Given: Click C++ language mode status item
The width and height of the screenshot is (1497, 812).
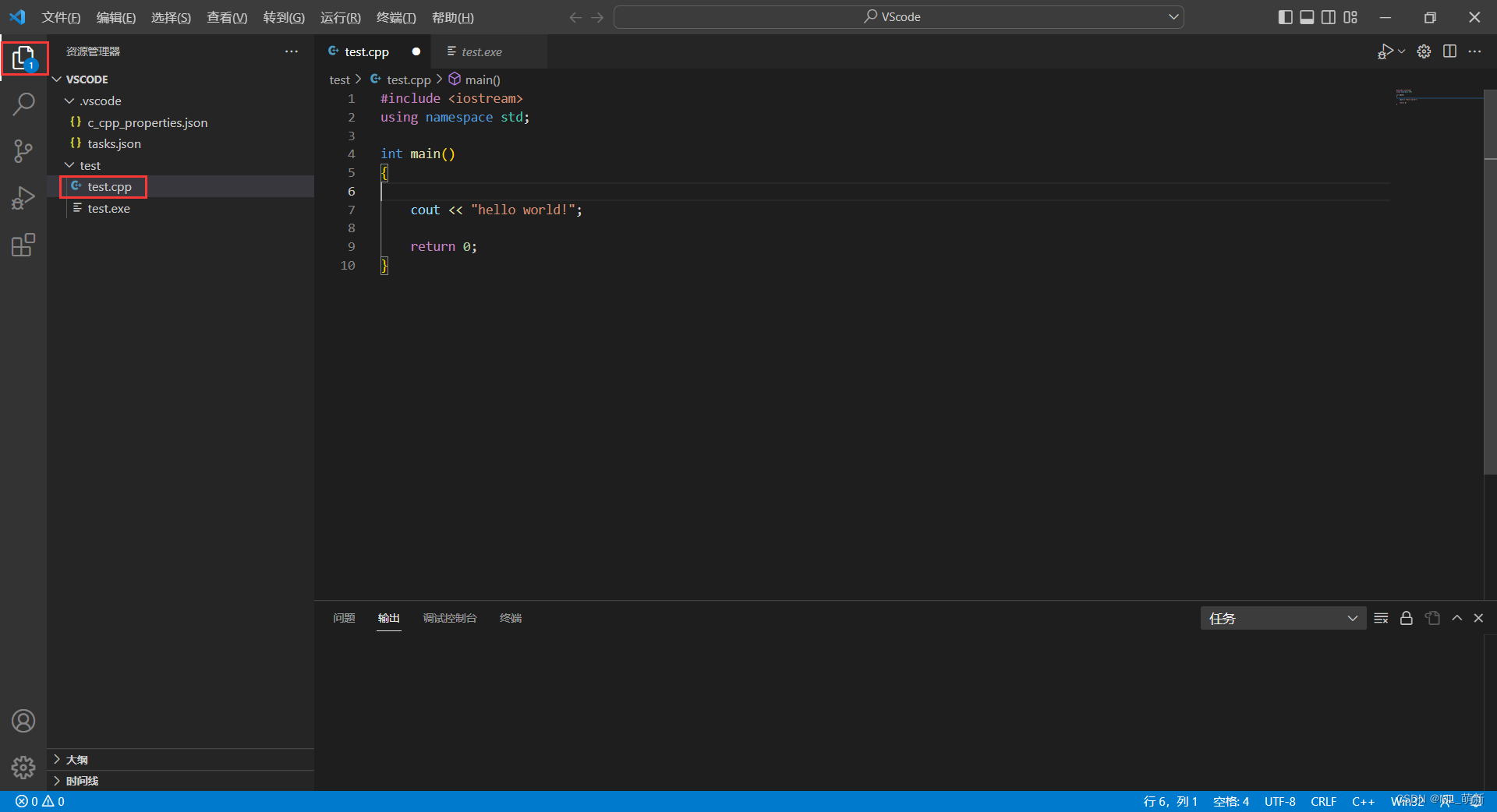Looking at the screenshot, I should coord(1364,802).
